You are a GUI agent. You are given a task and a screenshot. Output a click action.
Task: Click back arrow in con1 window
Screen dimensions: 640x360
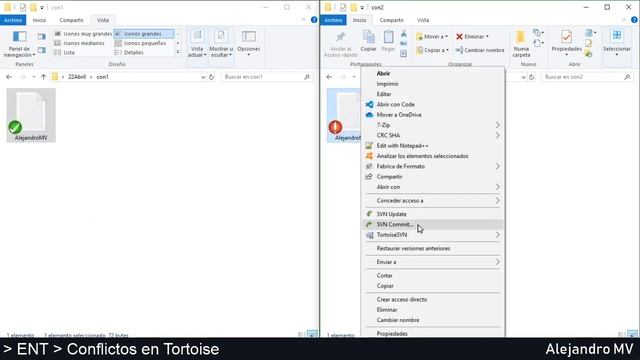click(9, 77)
